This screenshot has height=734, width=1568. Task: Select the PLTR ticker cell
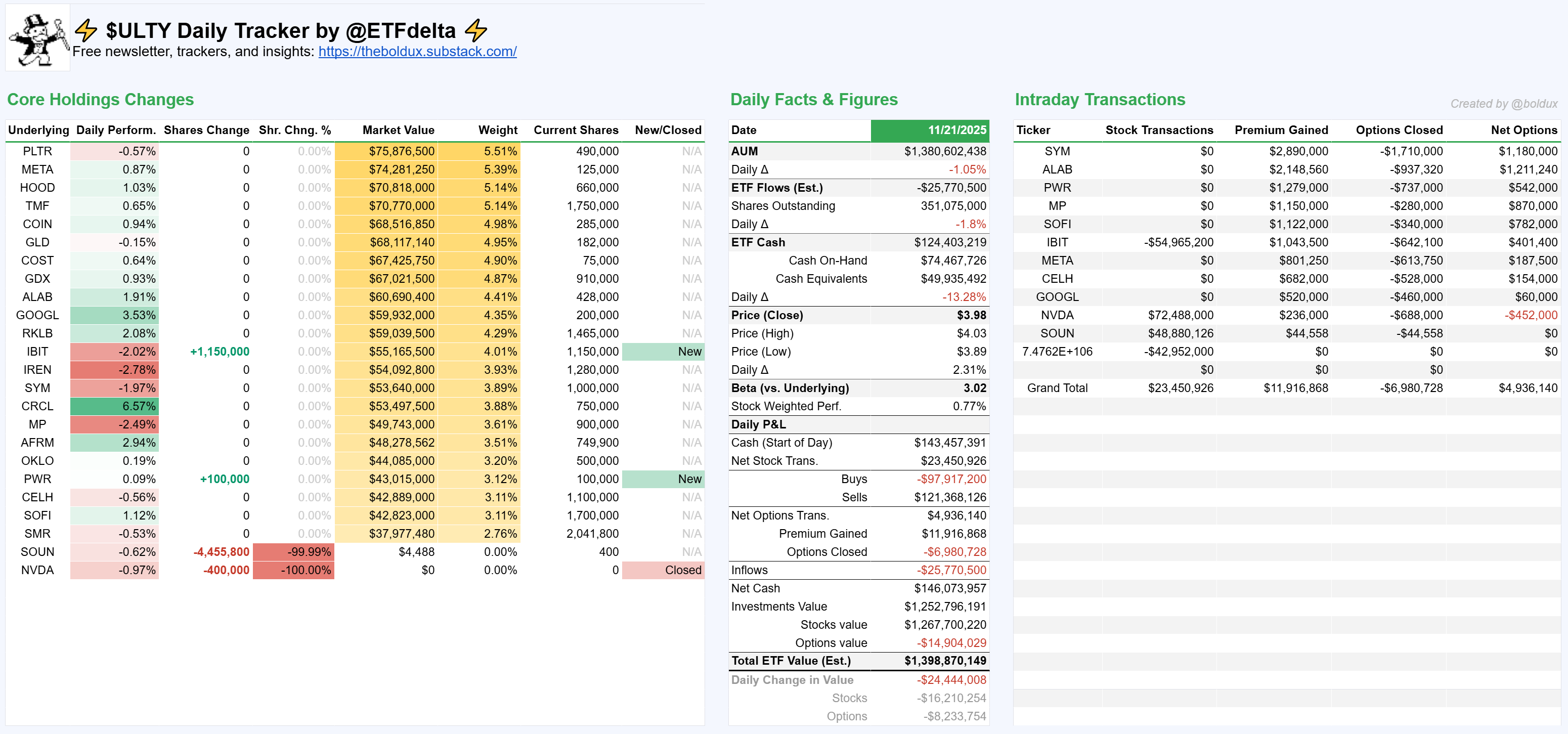click(x=37, y=151)
